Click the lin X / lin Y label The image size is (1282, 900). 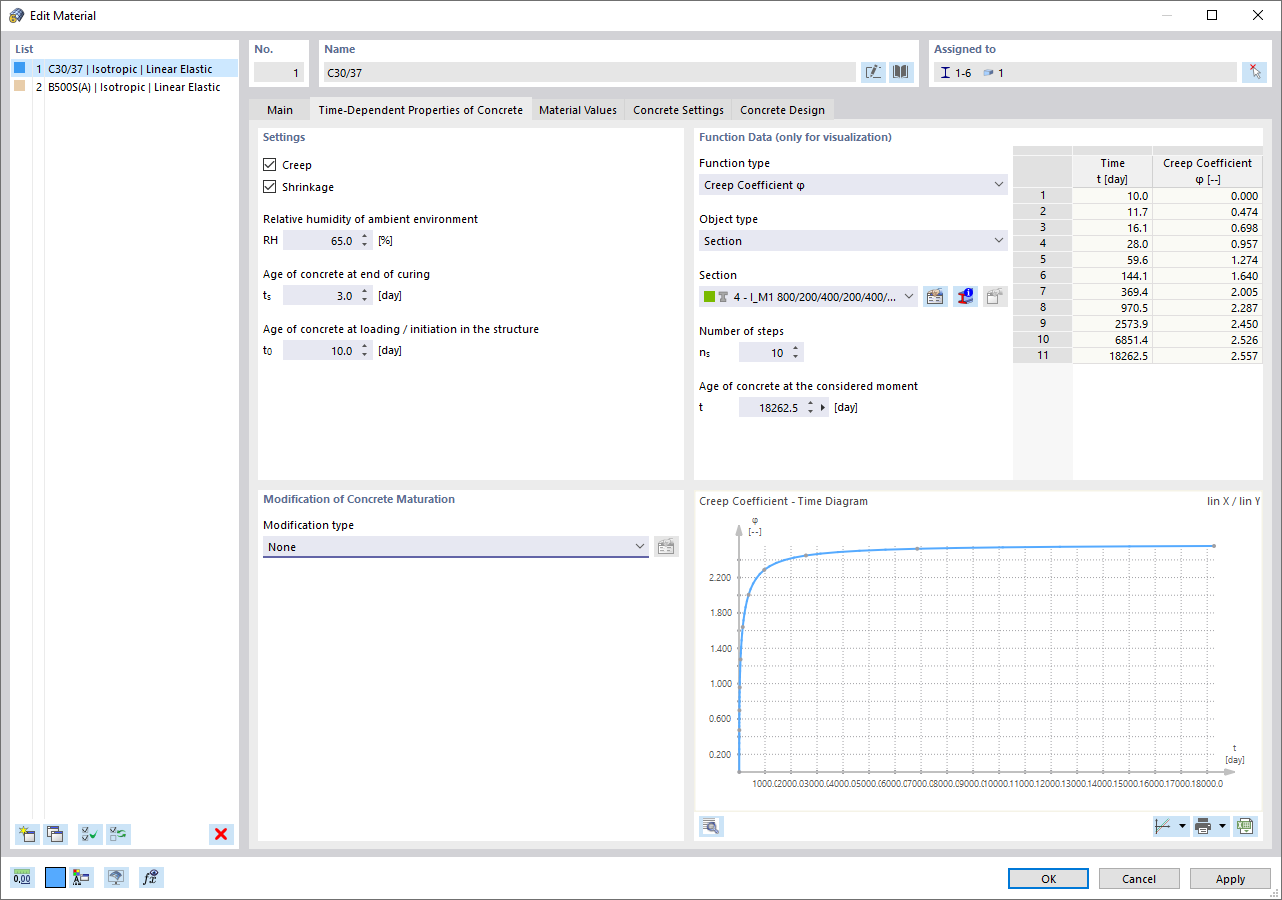[1233, 501]
